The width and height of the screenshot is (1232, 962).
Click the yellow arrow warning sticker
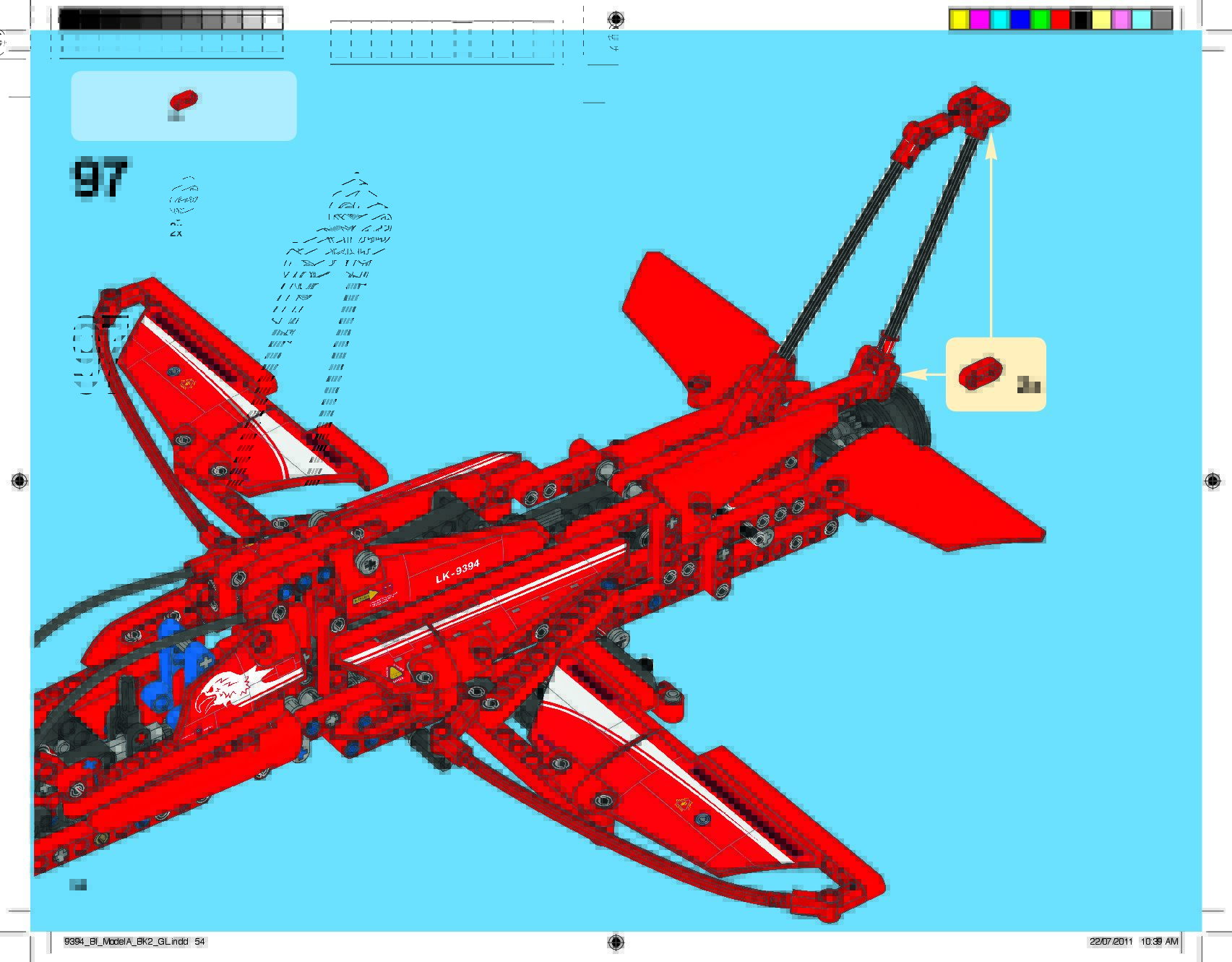[x=366, y=598]
